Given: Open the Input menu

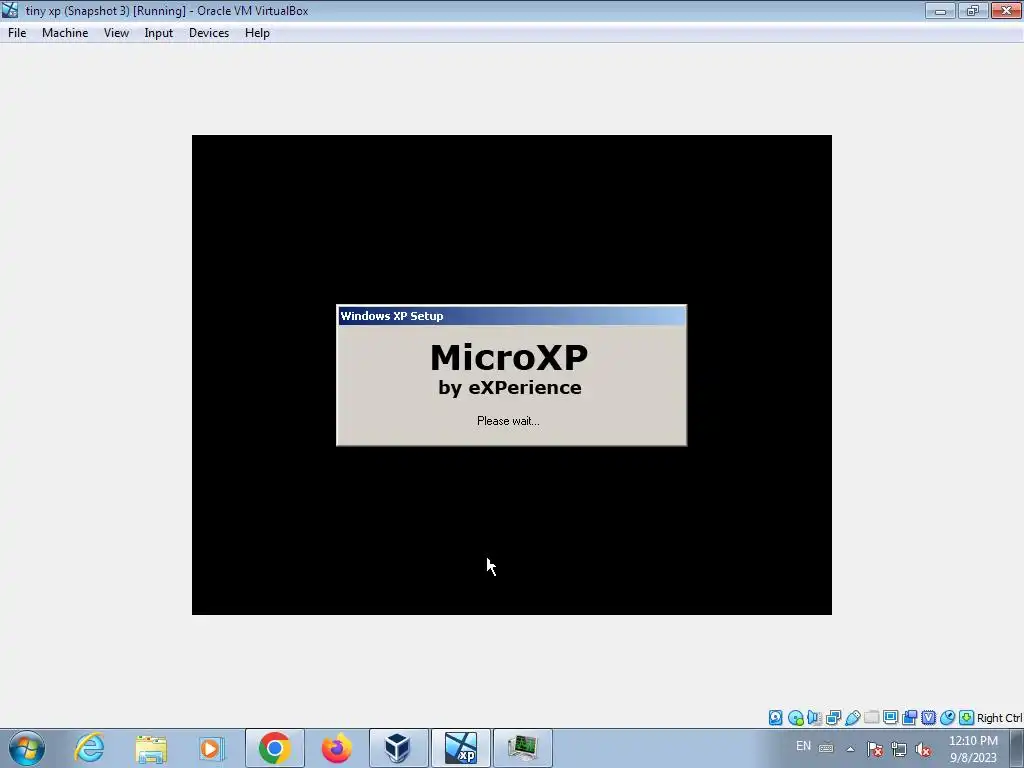Looking at the screenshot, I should [159, 33].
